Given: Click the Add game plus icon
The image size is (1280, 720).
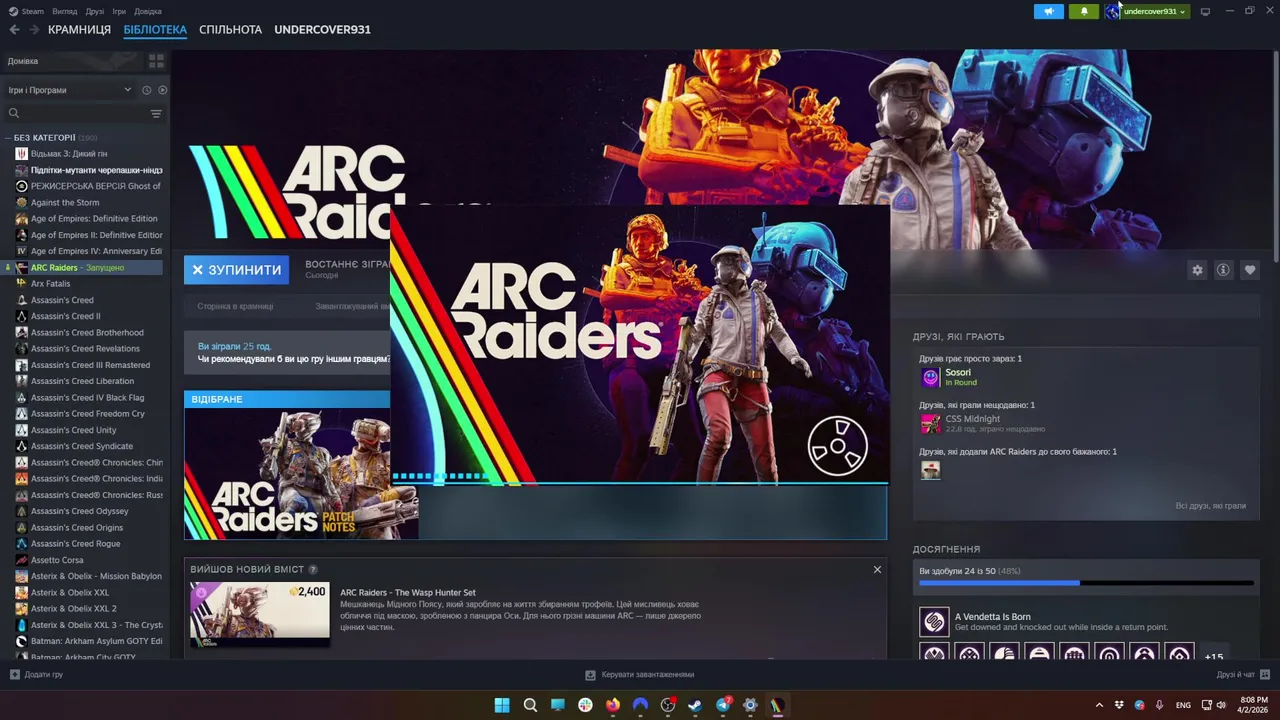Looking at the screenshot, I should click(14, 674).
